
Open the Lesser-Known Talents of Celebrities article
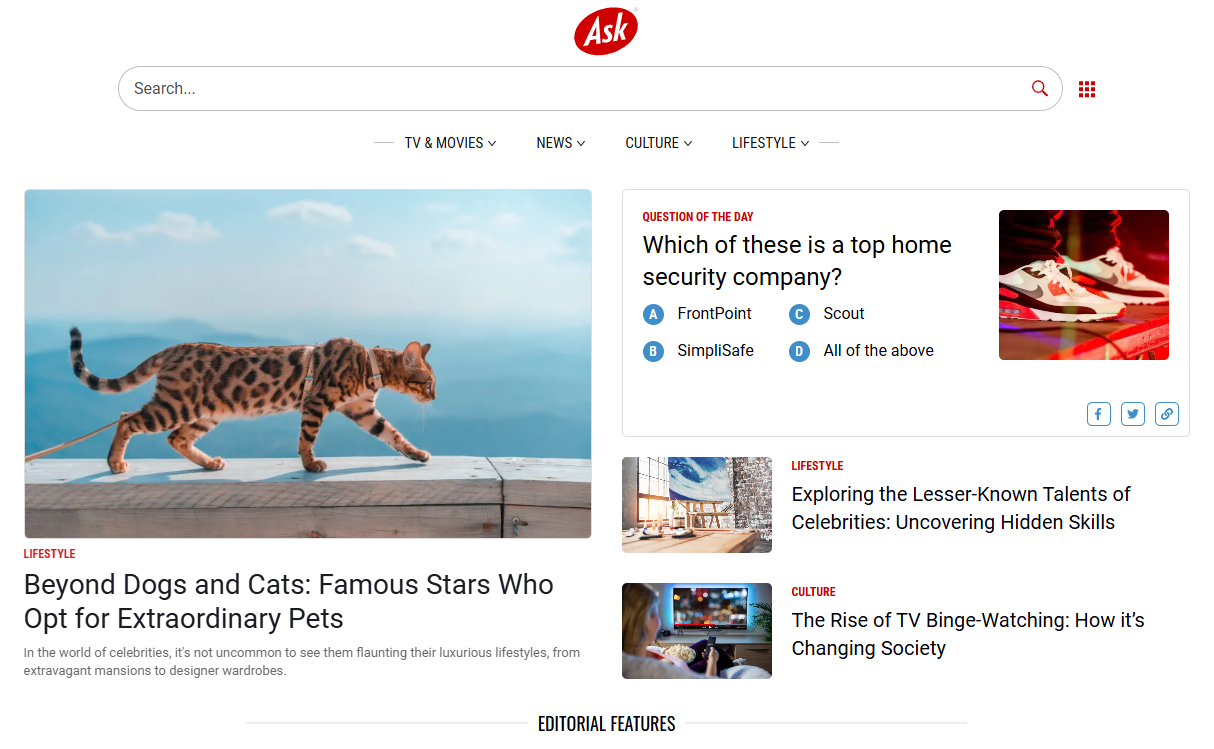pyautogui.click(x=961, y=508)
